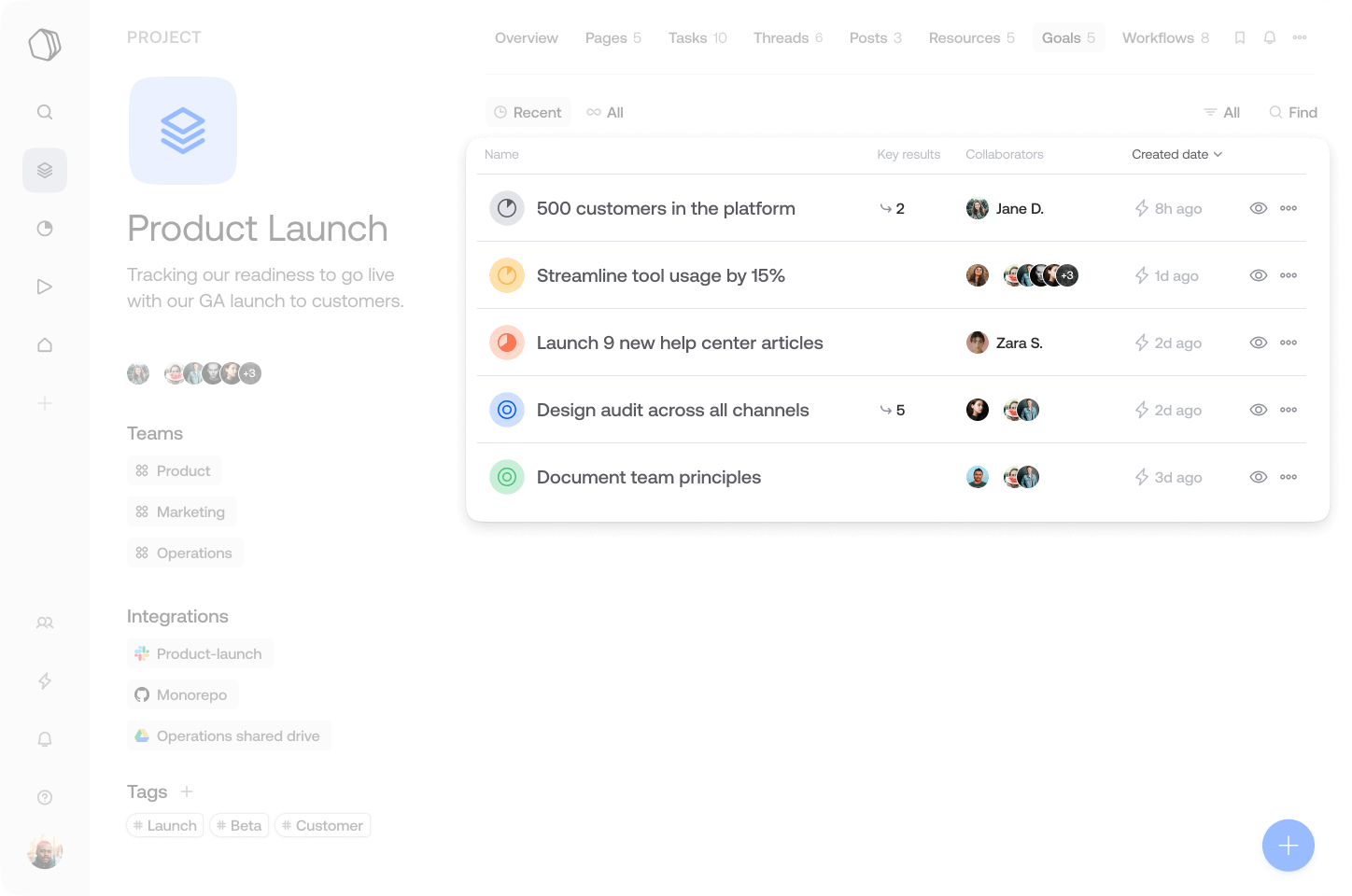This screenshot has height=896, width=1352.
Task: Open more options for Design audit goal
Action: click(x=1289, y=410)
